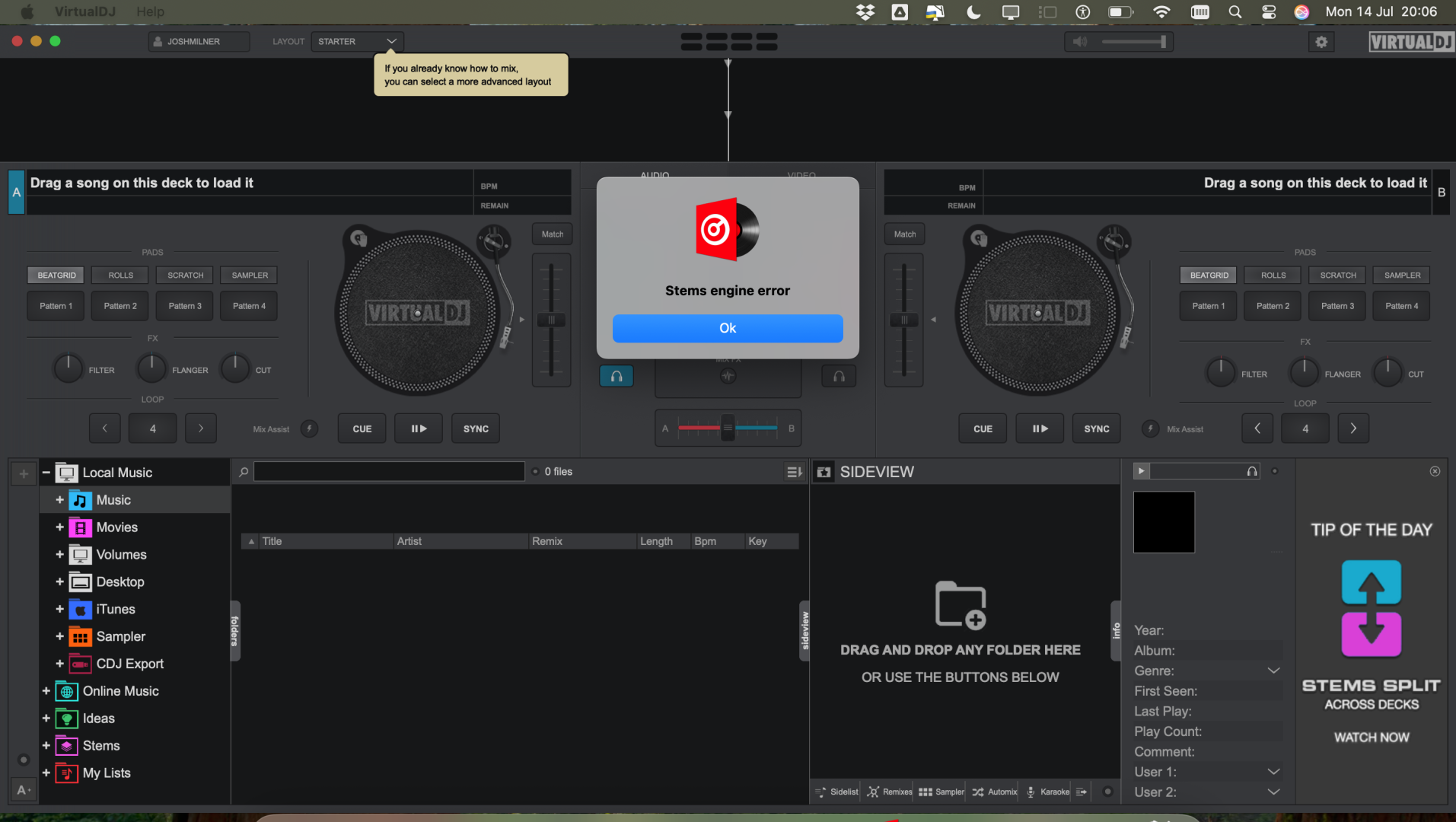Image resolution: width=1456 pixels, height=822 pixels.
Task: Toggle SYNC on deck B
Action: click(x=1096, y=429)
